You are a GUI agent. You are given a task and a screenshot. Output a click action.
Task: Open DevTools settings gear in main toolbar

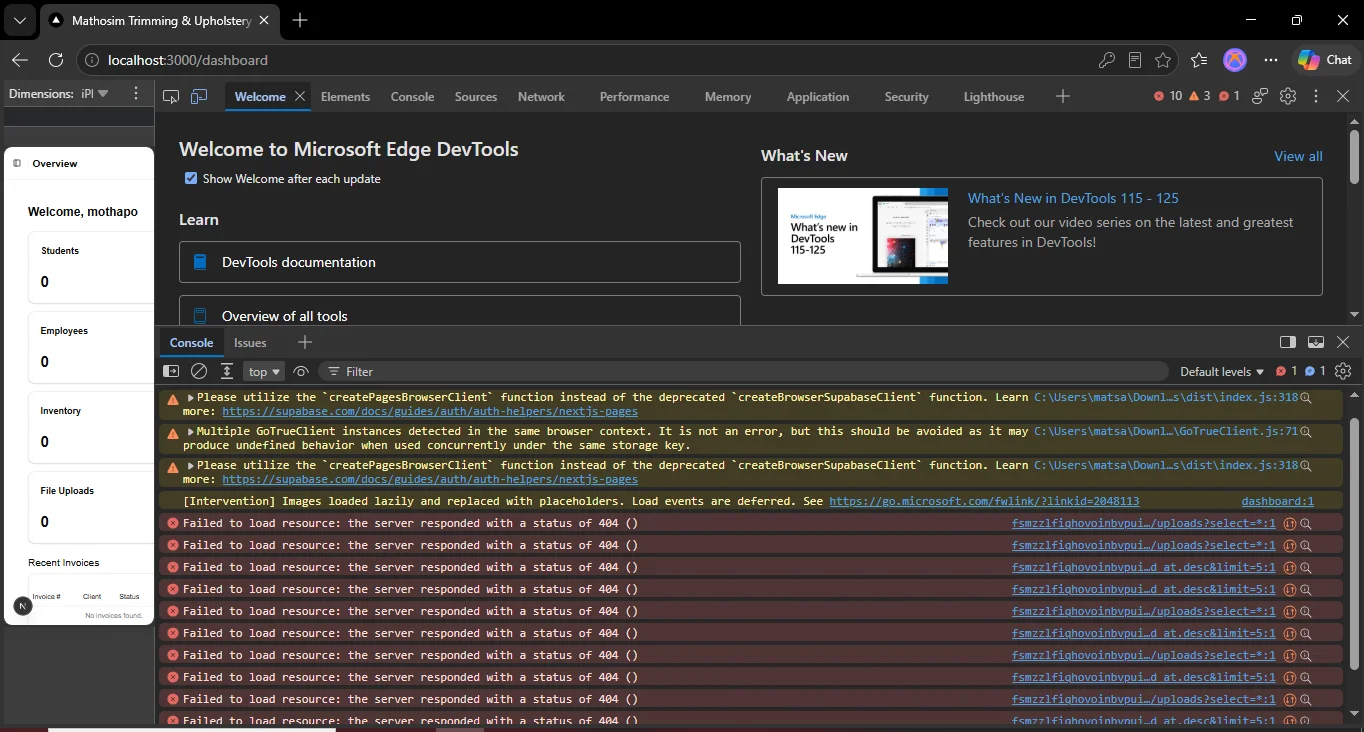click(1288, 96)
